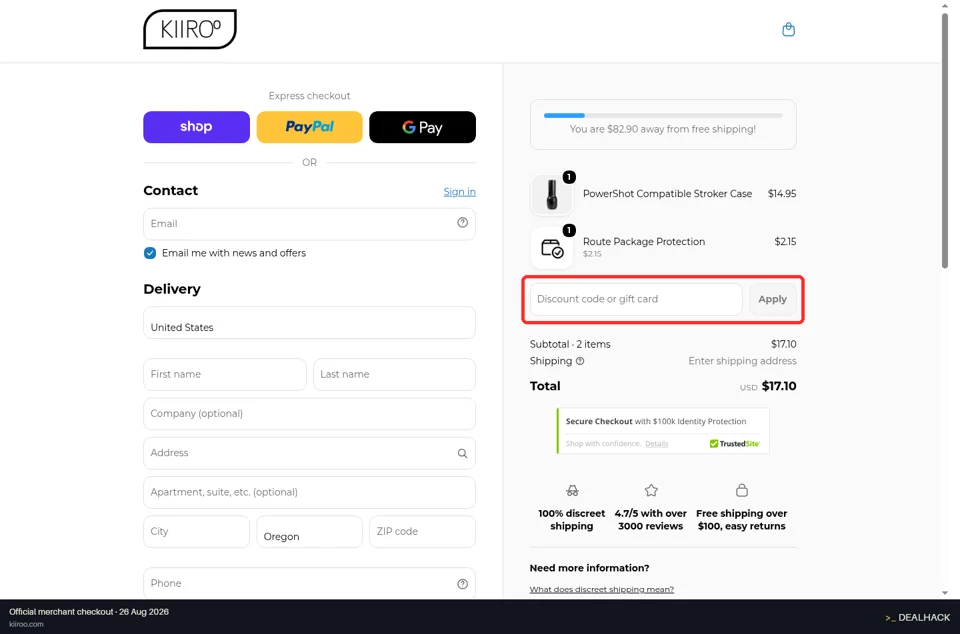
Task: Focus the Phone input field
Action: click(x=309, y=583)
